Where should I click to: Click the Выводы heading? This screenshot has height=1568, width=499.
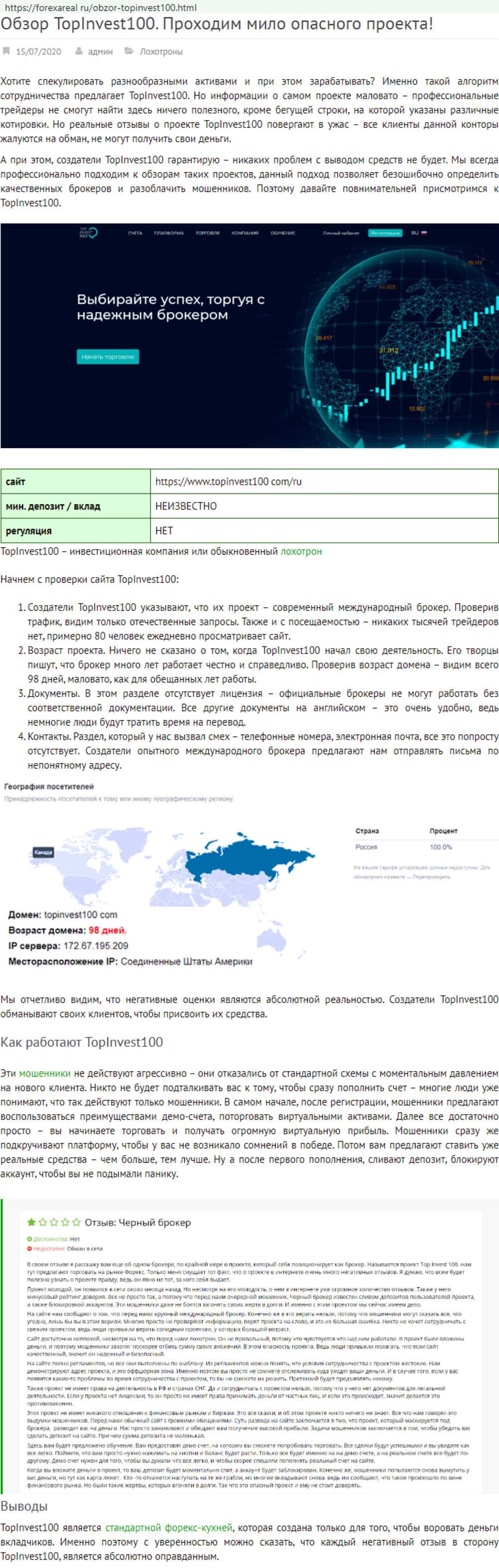point(24,1506)
